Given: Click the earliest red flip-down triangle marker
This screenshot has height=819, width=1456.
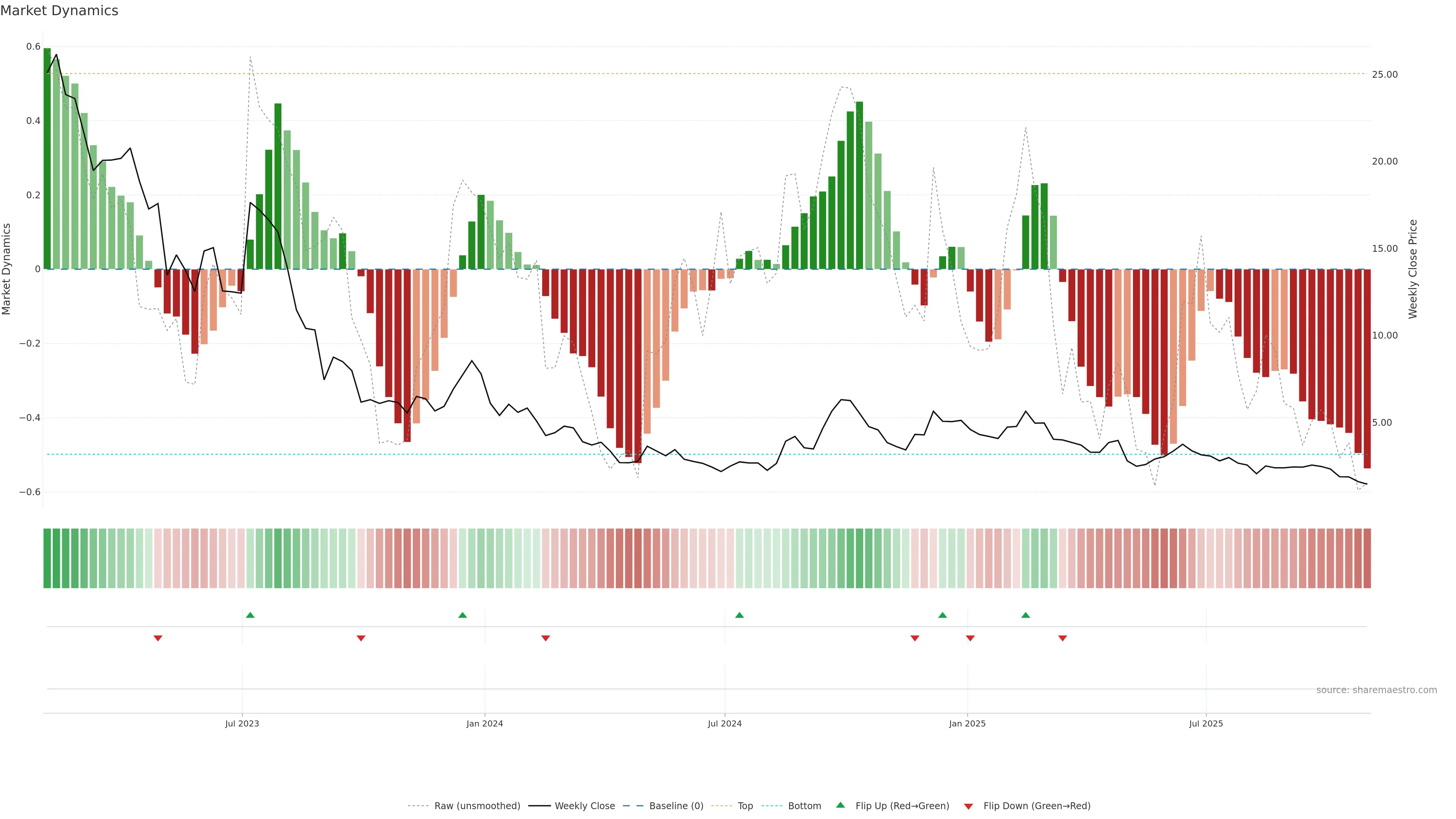Looking at the screenshot, I should click(158, 638).
